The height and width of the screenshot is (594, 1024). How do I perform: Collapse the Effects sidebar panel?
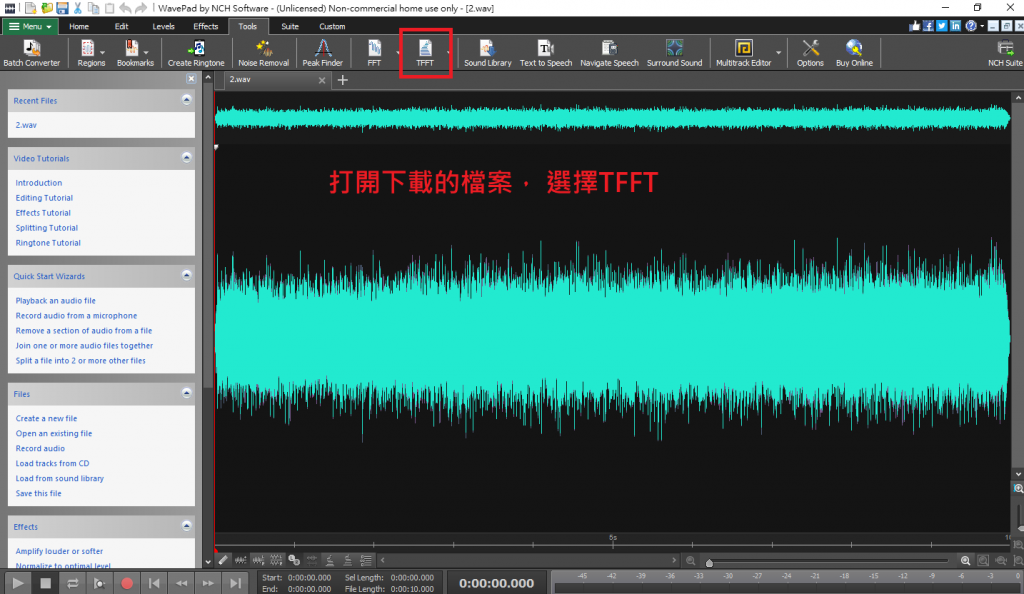coord(186,525)
